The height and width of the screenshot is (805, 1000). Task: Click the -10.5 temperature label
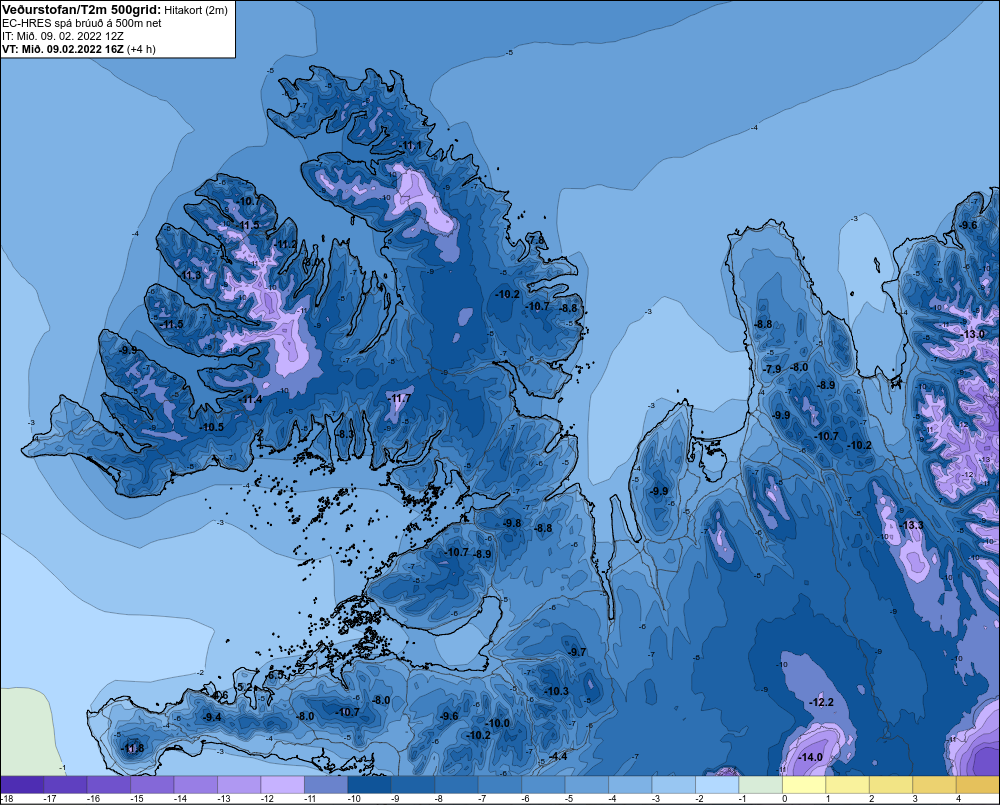tap(211, 427)
